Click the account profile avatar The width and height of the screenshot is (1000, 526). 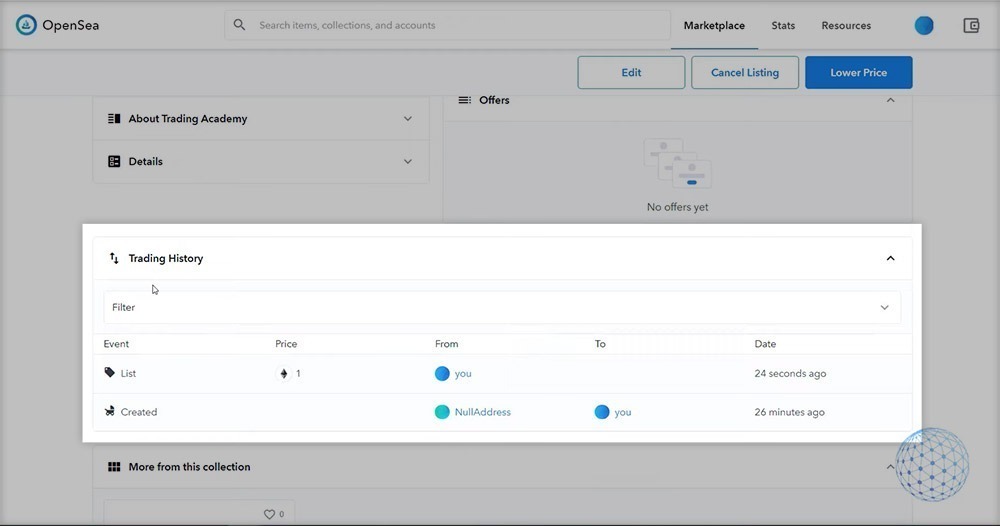(x=924, y=26)
